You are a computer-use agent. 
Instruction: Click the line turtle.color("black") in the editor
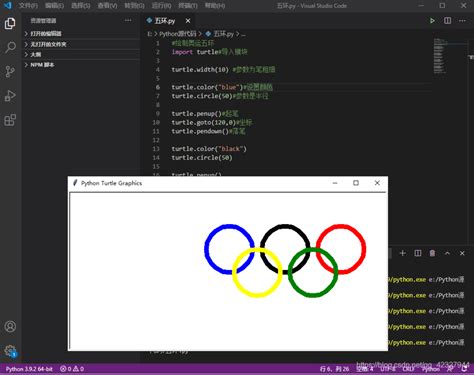click(x=209, y=149)
